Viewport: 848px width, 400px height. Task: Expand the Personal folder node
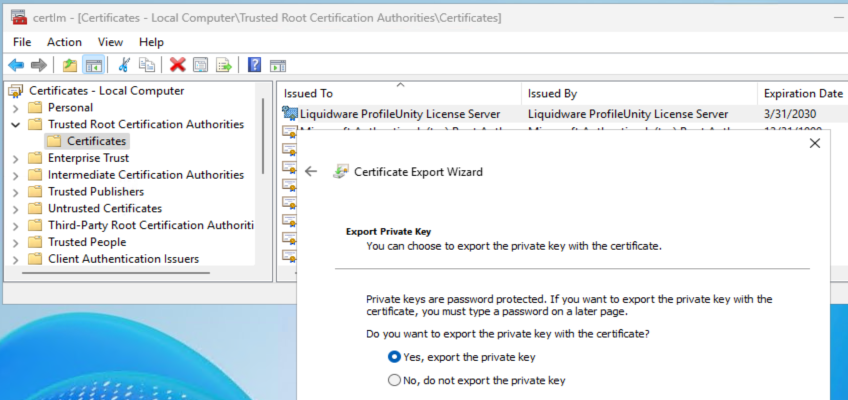coord(16,108)
